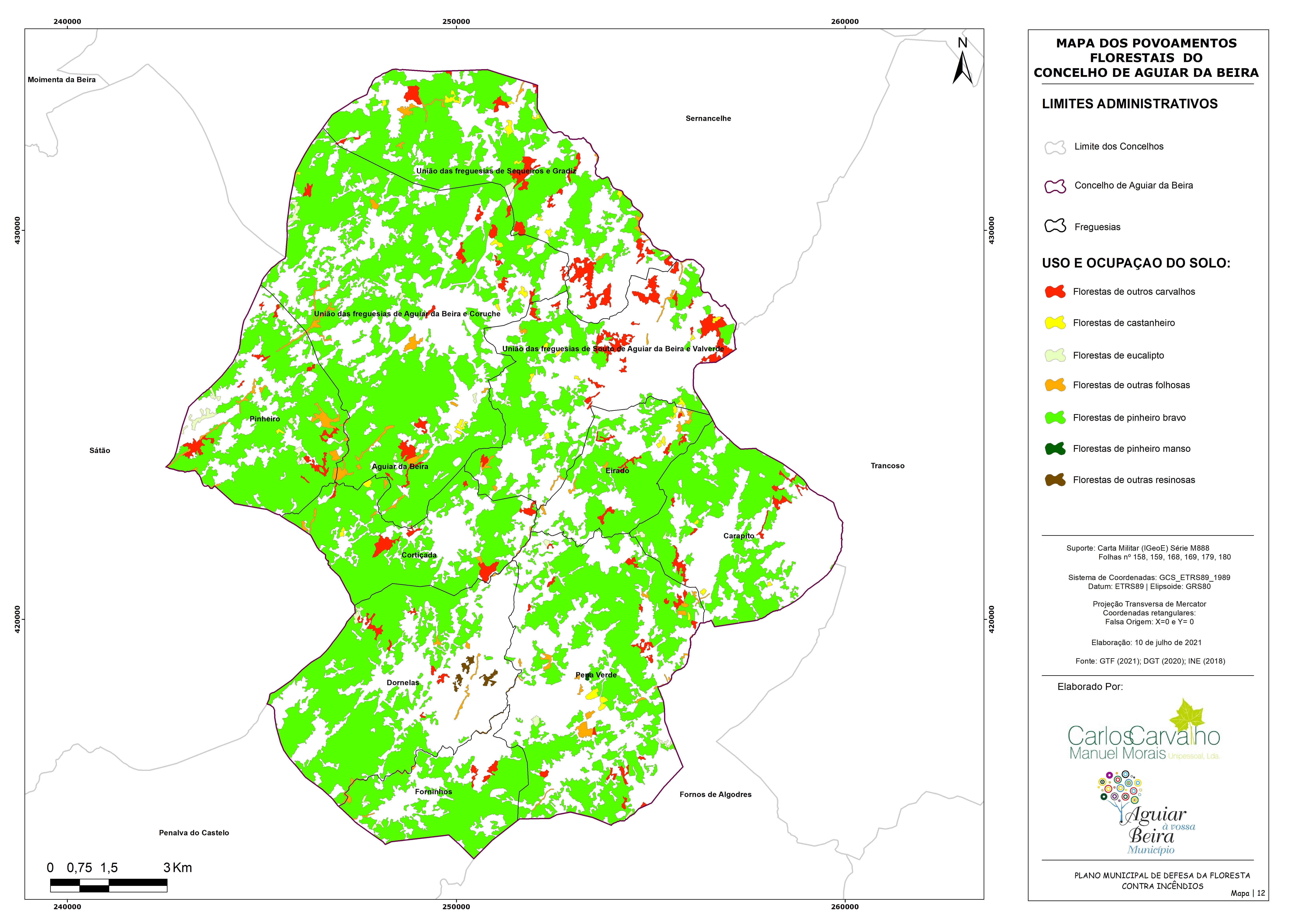Click the dark green pinheiro manso swatch
The height and width of the screenshot is (924, 1308).
pos(1055,449)
